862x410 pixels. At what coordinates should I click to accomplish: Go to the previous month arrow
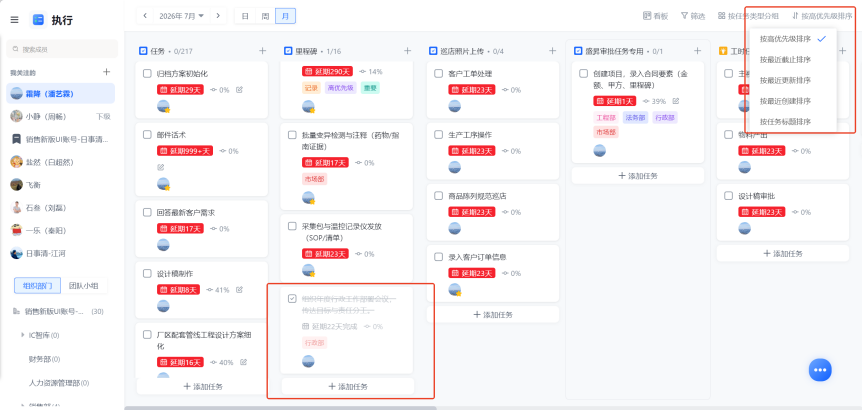[x=145, y=16]
